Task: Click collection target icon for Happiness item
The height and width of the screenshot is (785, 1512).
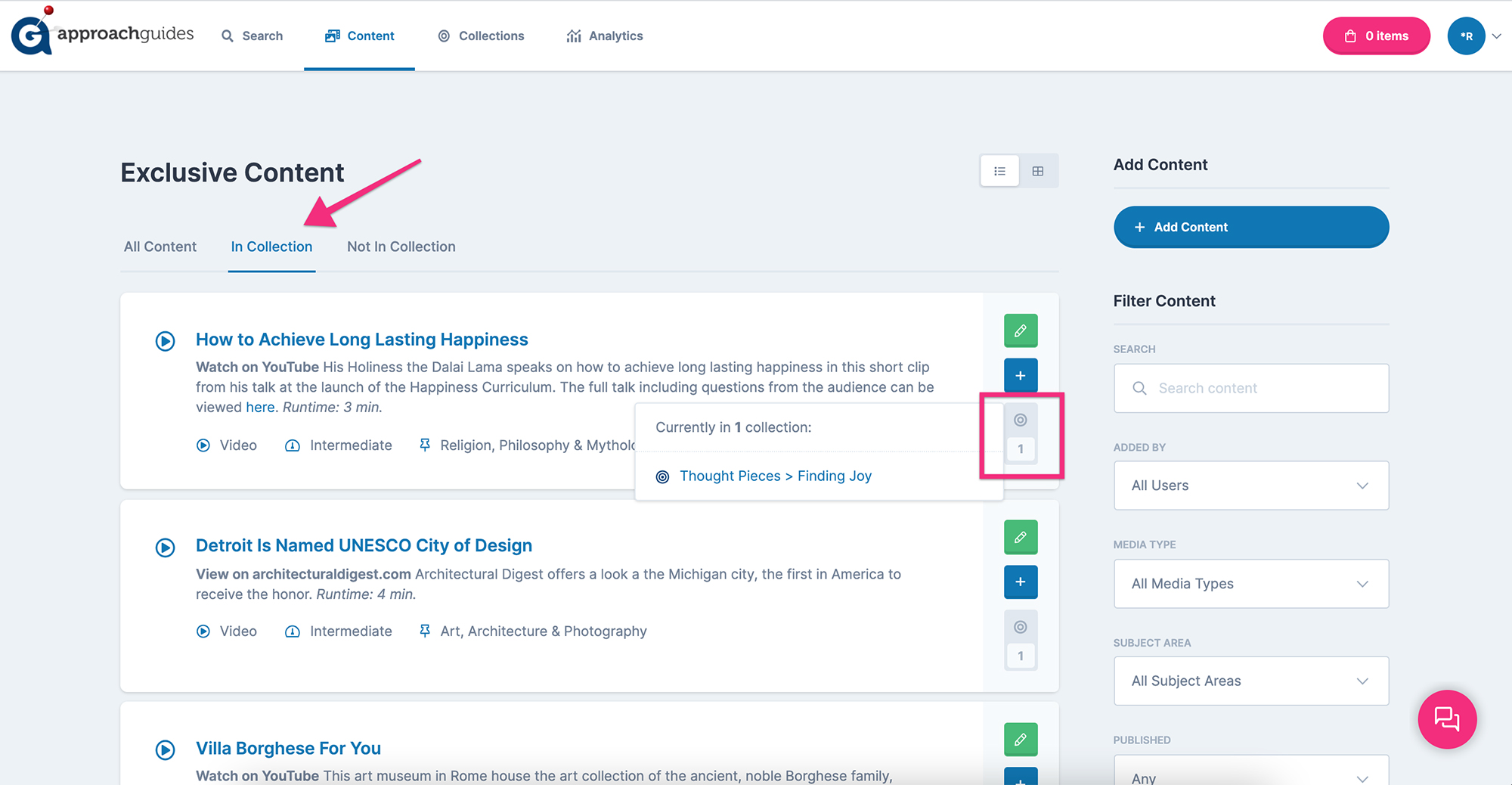Action: click(1021, 420)
